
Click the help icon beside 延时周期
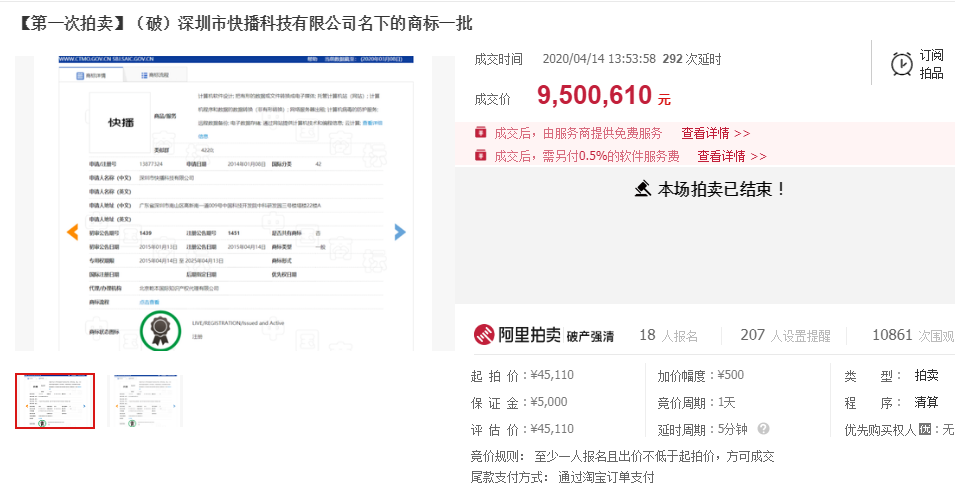[764, 429]
